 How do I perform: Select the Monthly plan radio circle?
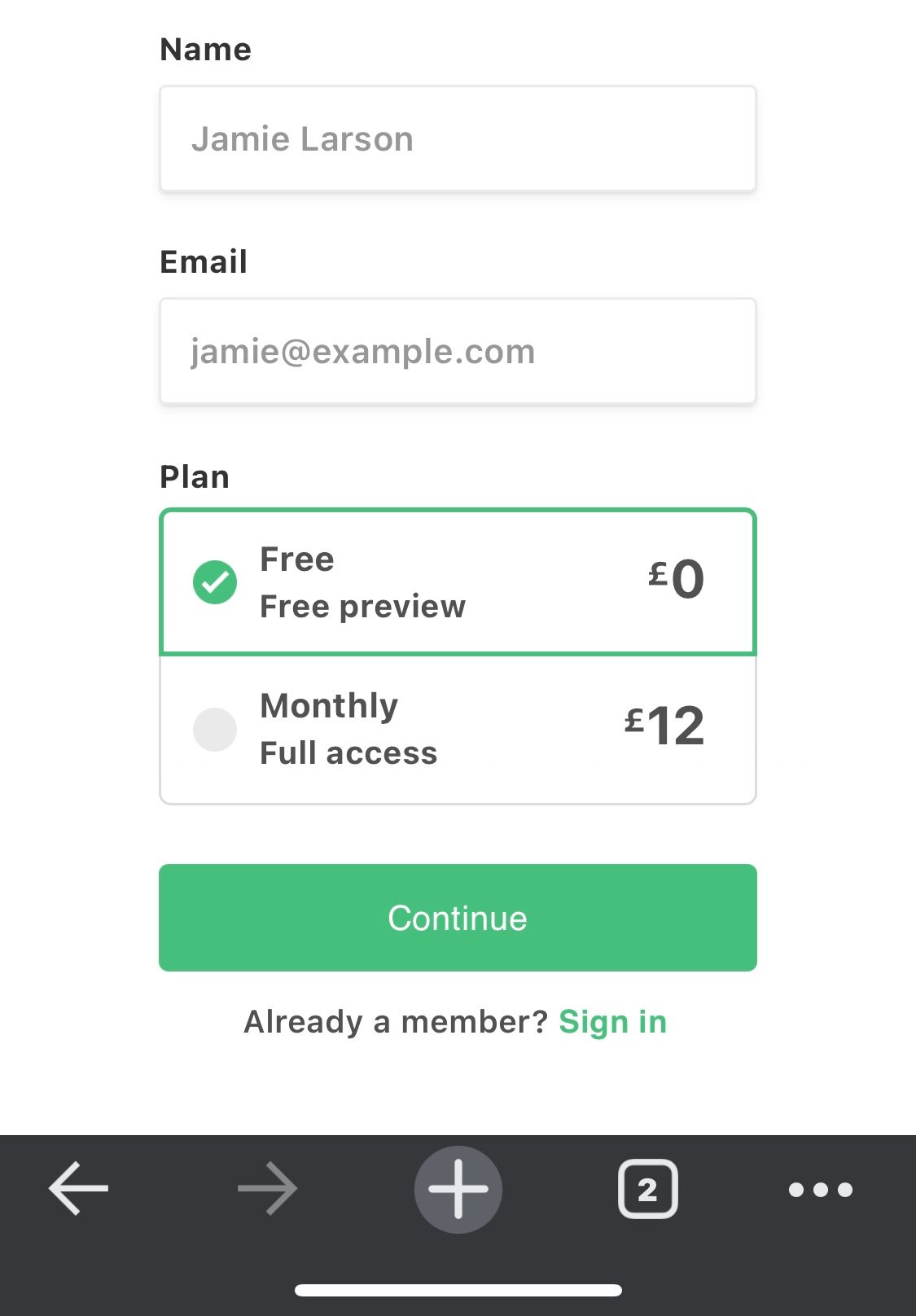pos(215,729)
